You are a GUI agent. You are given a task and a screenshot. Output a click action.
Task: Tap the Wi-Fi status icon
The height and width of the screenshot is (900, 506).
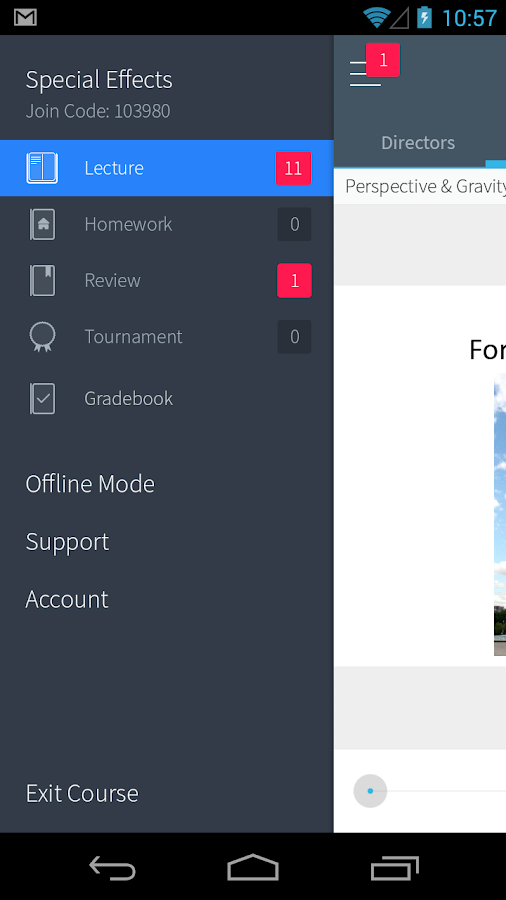point(376,18)
